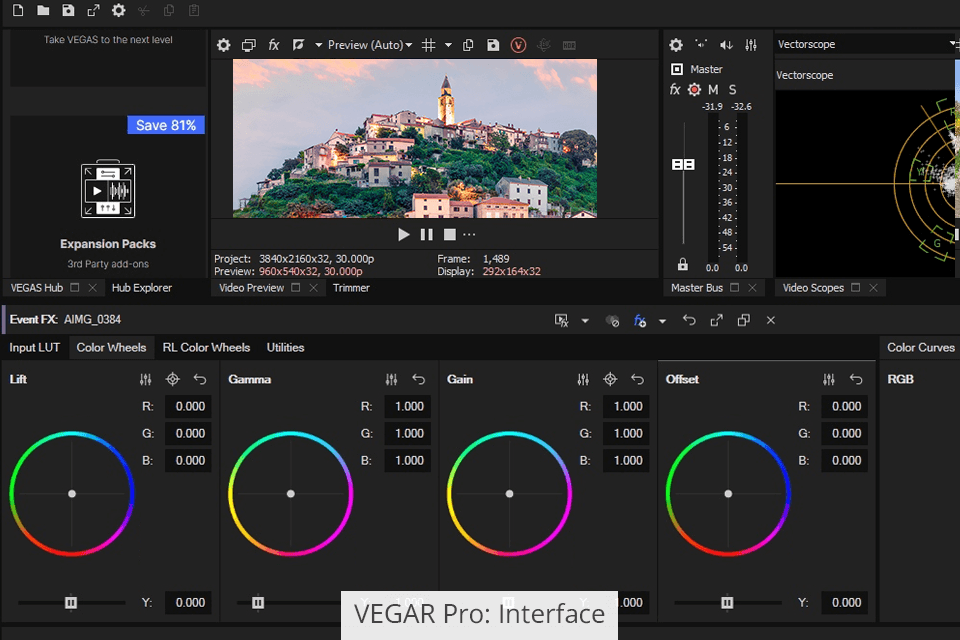Open the Event FX plug-in chain icon
Viewport: 960px width, 640px height.
point(561,320)
